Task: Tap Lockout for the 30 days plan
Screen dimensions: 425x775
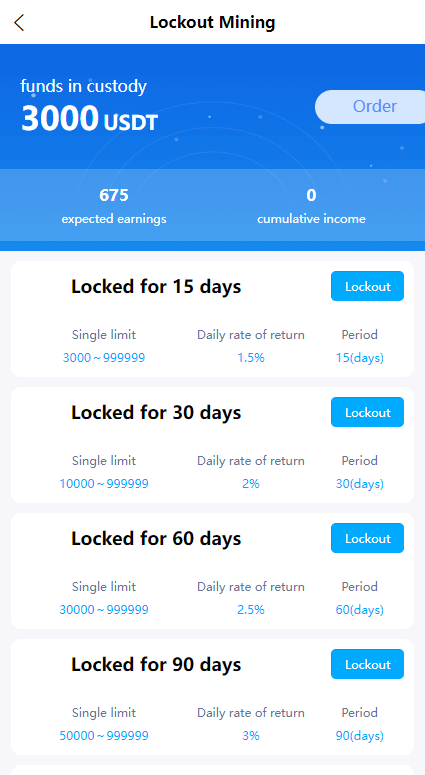Action: [367, 412]
